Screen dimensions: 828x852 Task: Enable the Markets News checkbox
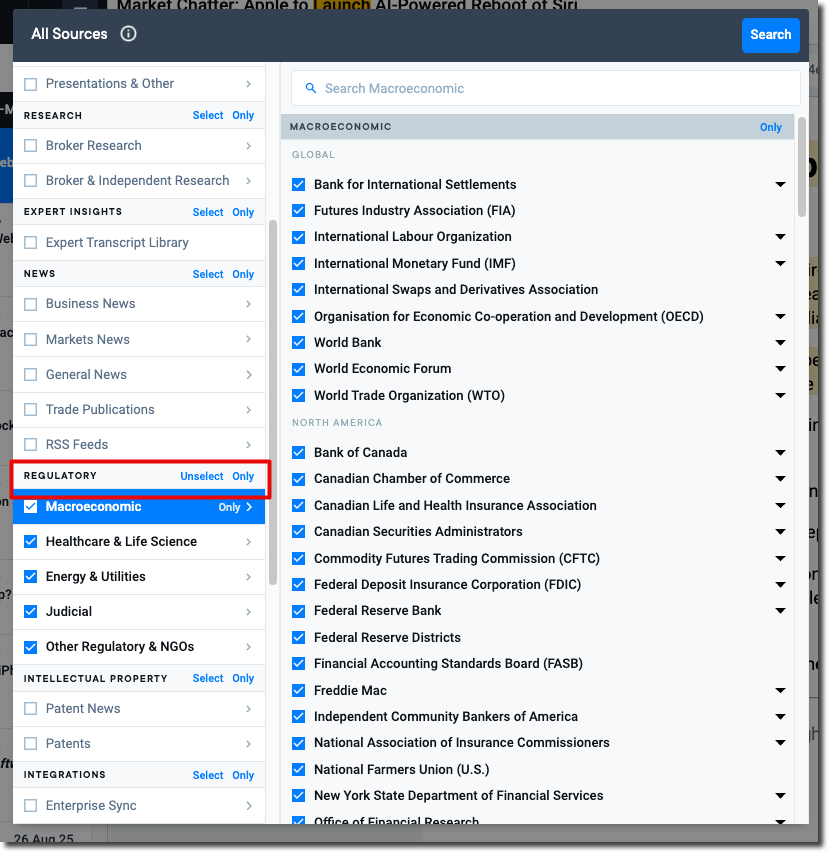(30, 340)
